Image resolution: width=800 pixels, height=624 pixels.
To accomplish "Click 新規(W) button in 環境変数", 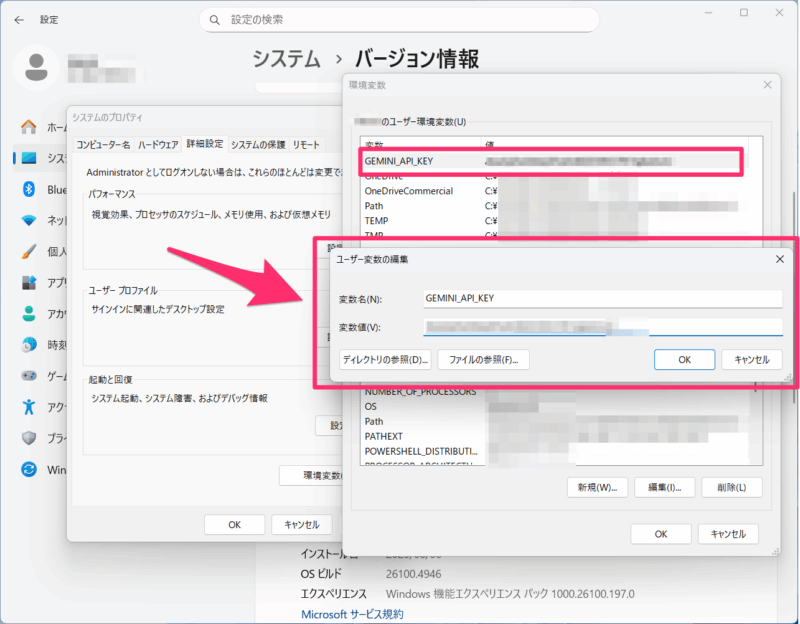I will pos(597,487).
